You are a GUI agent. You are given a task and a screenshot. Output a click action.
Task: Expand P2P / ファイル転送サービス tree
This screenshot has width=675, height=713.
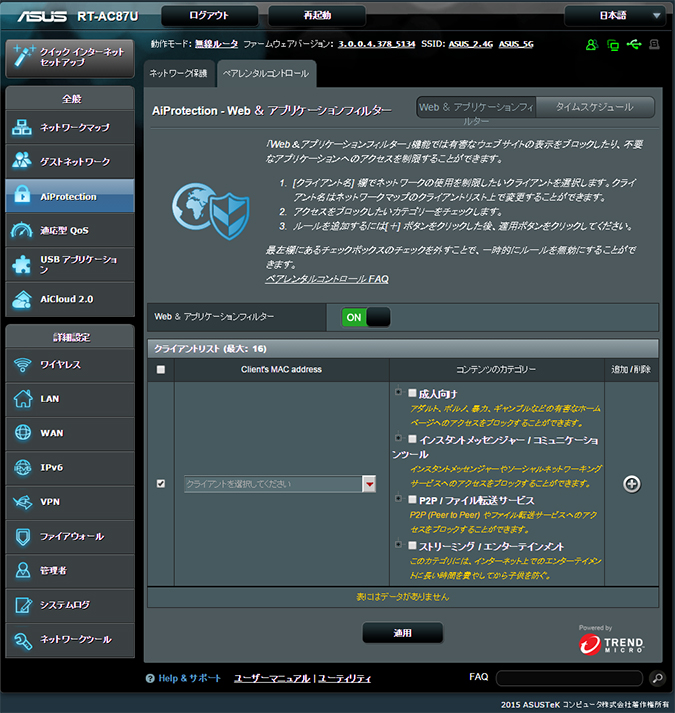(x=398, y=498)
